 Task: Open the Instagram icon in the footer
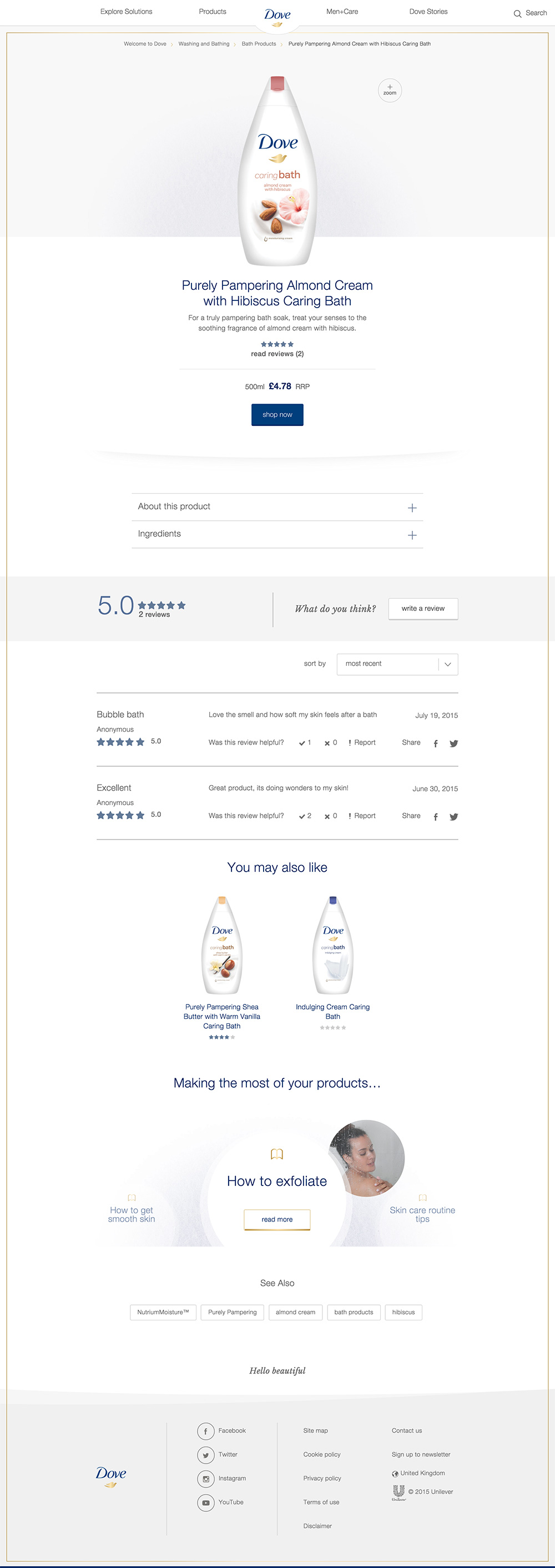coord(206,1479)
